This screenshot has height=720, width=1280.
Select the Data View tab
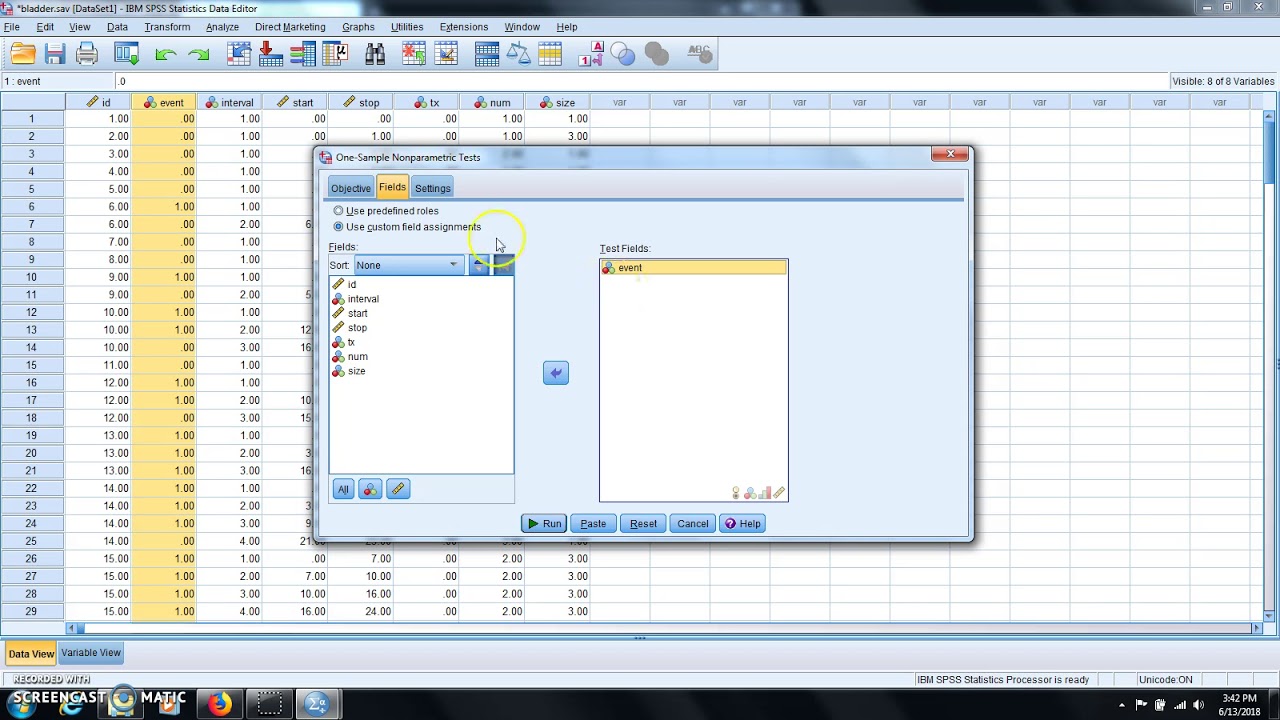tap(31, 654)
